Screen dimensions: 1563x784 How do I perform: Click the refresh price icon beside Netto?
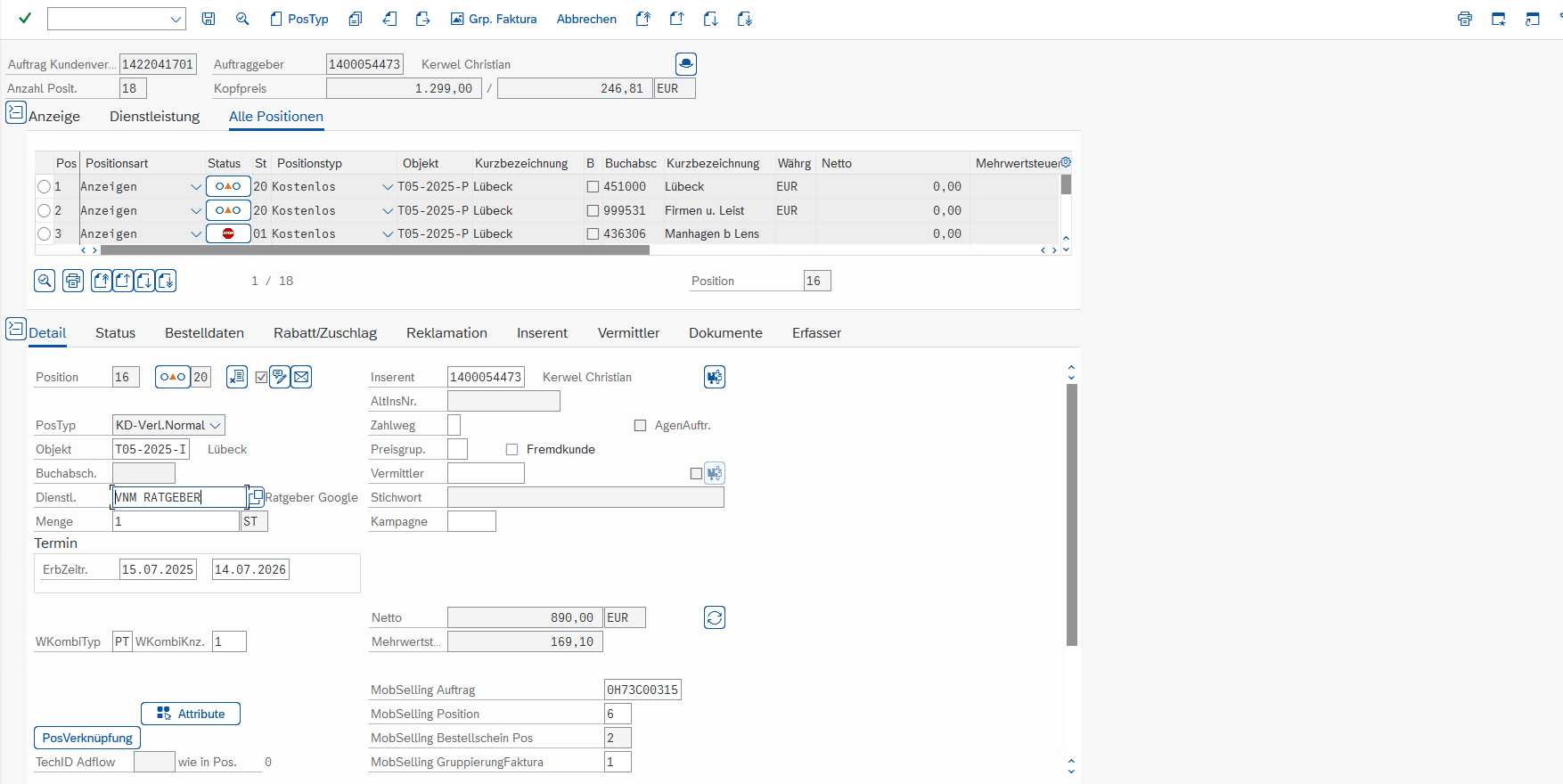[x=715, y=617]
